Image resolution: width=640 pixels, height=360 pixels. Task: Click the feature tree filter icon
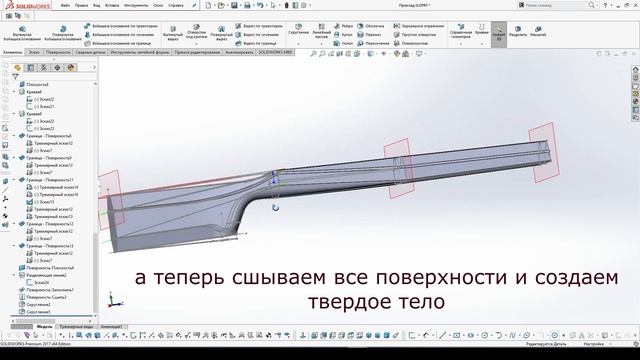click(16, 77)
